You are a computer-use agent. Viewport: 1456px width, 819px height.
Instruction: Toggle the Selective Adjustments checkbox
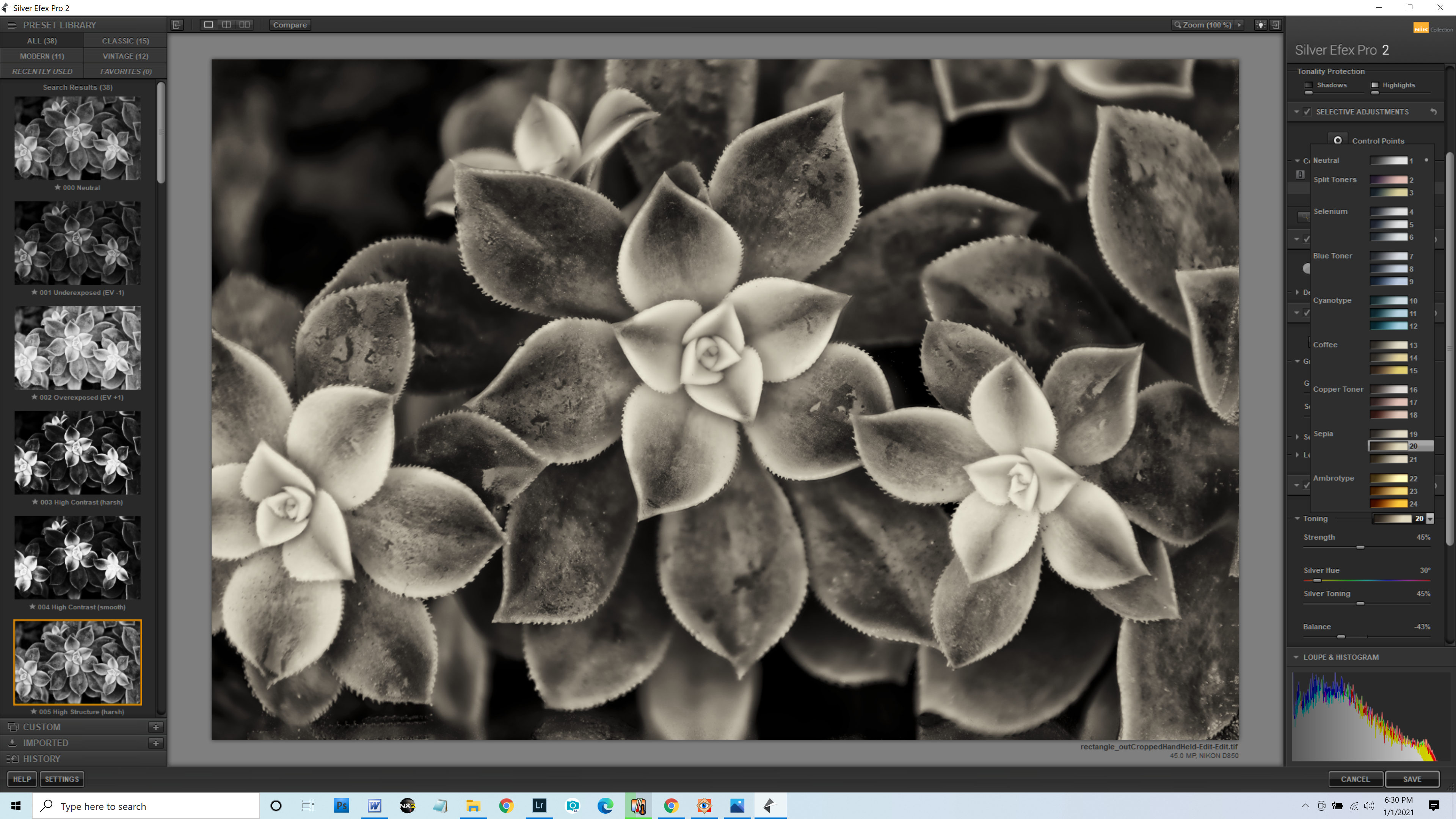pyautogui.click(x=1307, y=112)
